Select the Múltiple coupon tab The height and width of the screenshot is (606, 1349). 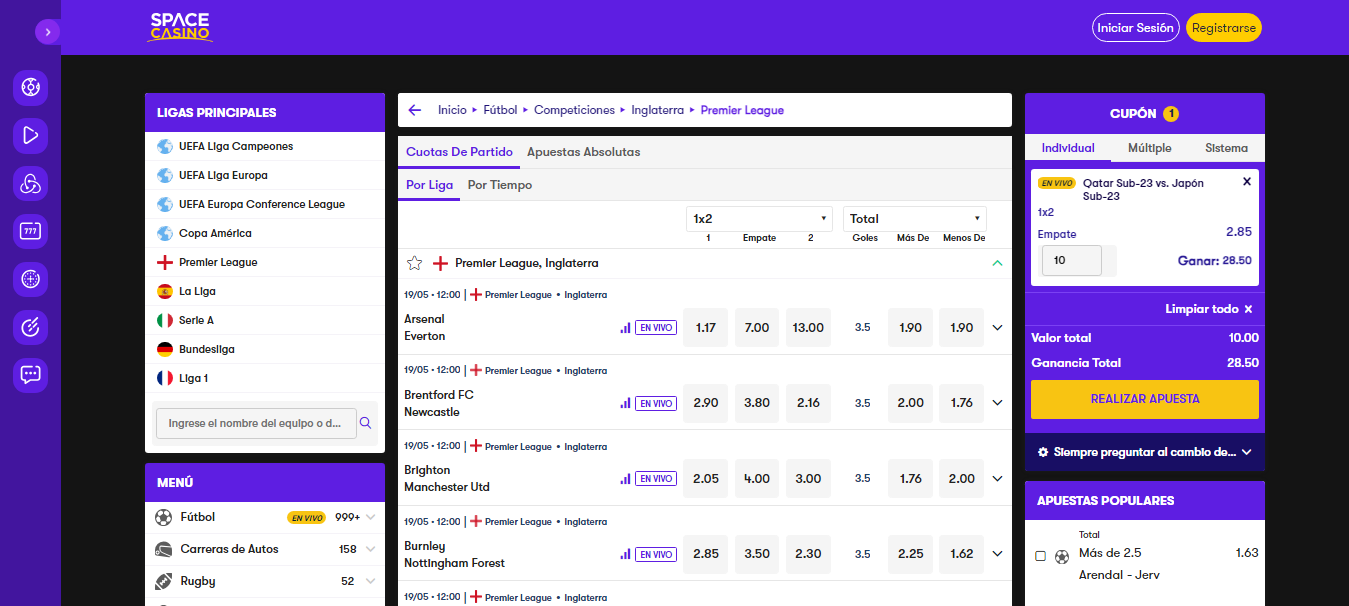click(1149, 148)
